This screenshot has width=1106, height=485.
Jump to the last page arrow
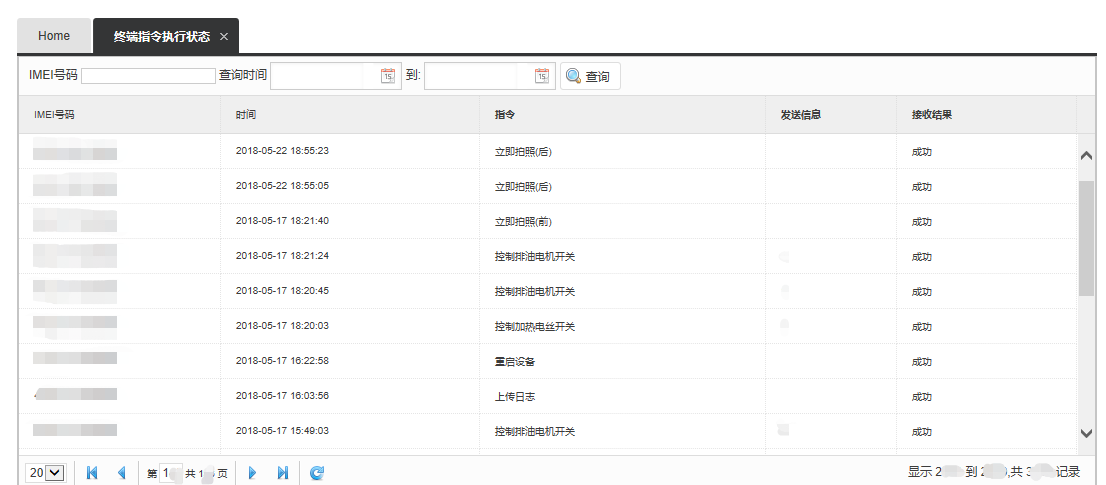[x=283, y=473]
